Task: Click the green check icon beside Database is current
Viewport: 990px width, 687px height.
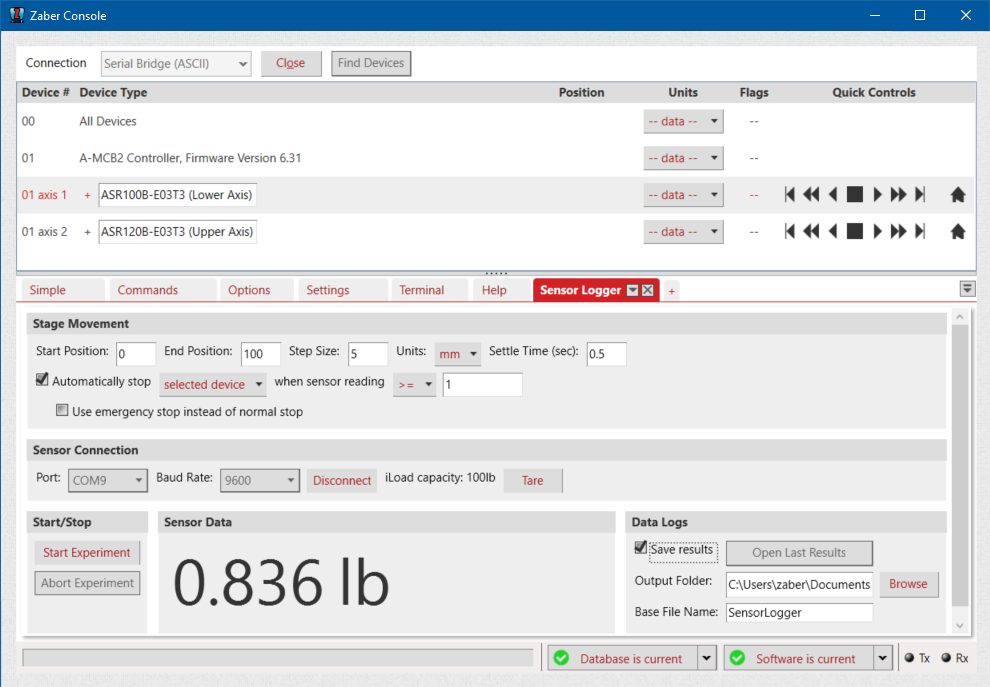Action: (561, 658)
